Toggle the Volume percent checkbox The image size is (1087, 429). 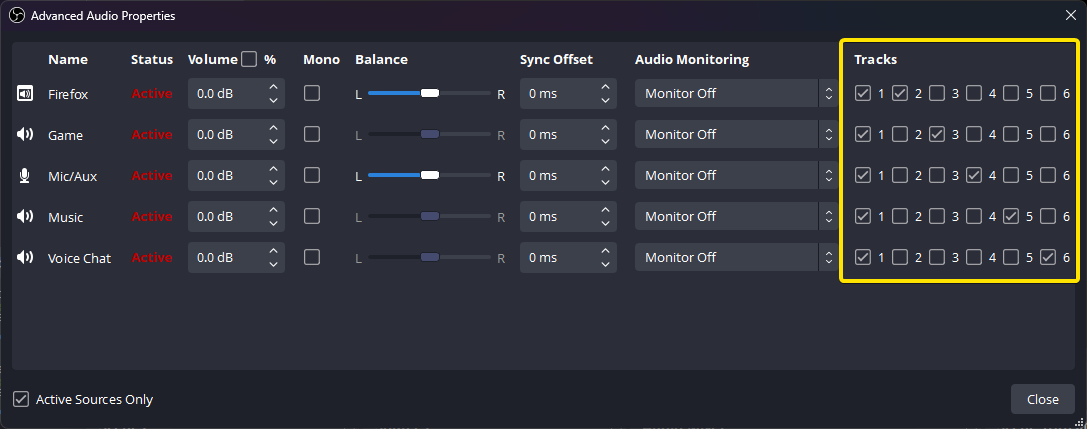(249, 59)
